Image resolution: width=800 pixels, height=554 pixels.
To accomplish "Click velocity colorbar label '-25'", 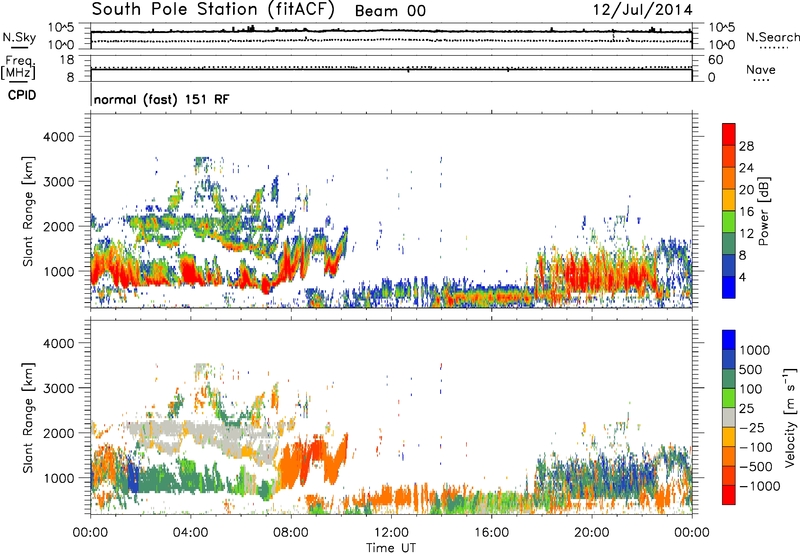I will point(752,427).
